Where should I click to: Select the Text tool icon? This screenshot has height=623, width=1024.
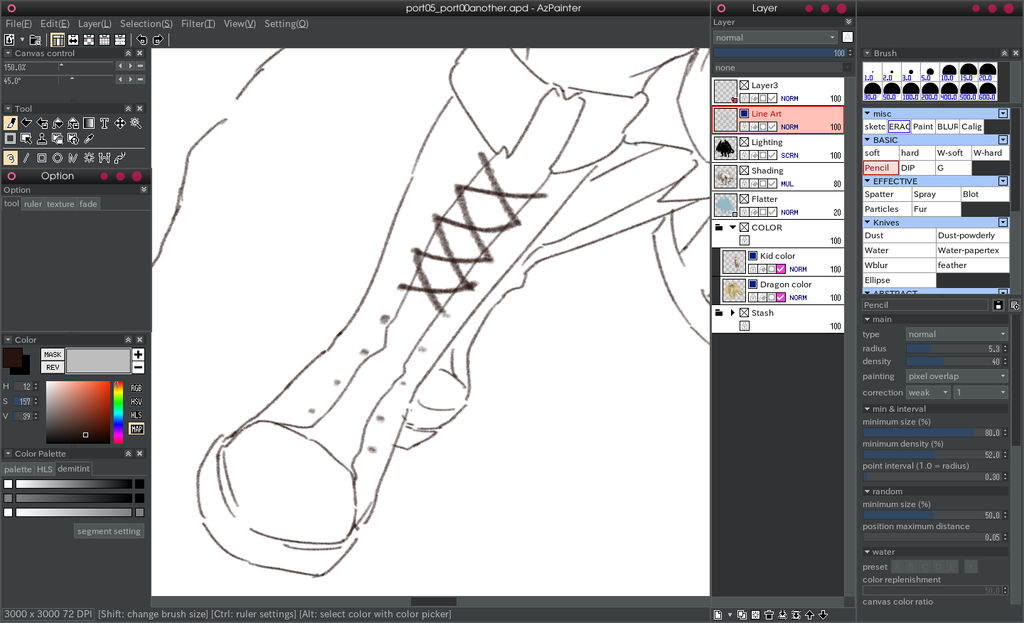click(x=104, y=123)
